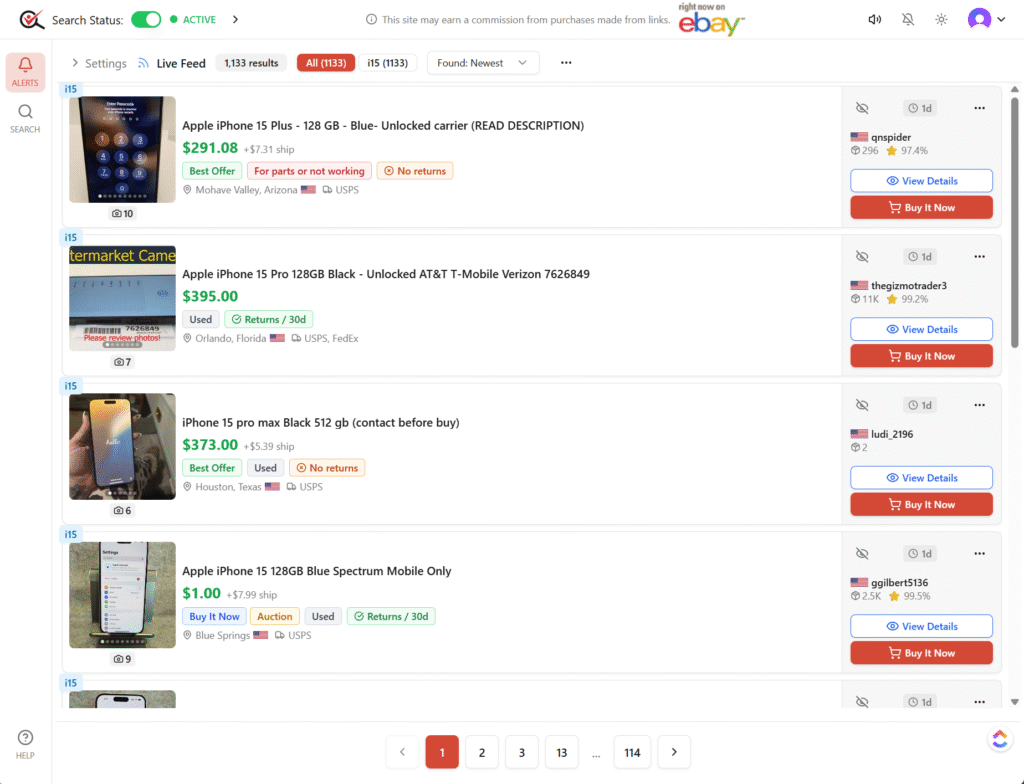Click Buy It Now for Blue Spectrum iPhone
The height and width of the screenshot is (784, 1024).
(921, 653)
